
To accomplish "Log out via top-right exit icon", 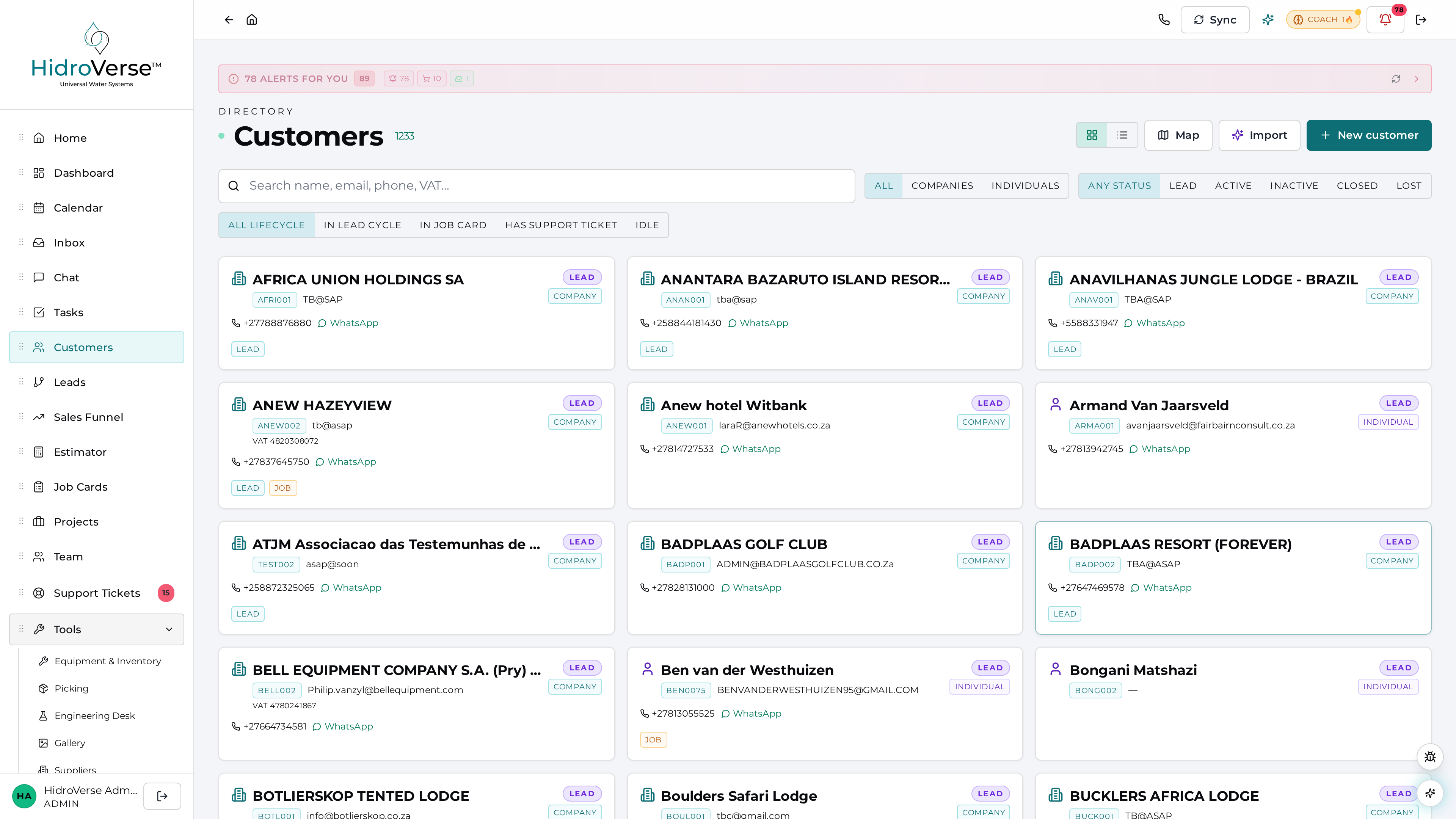I will pos(1421,20).
